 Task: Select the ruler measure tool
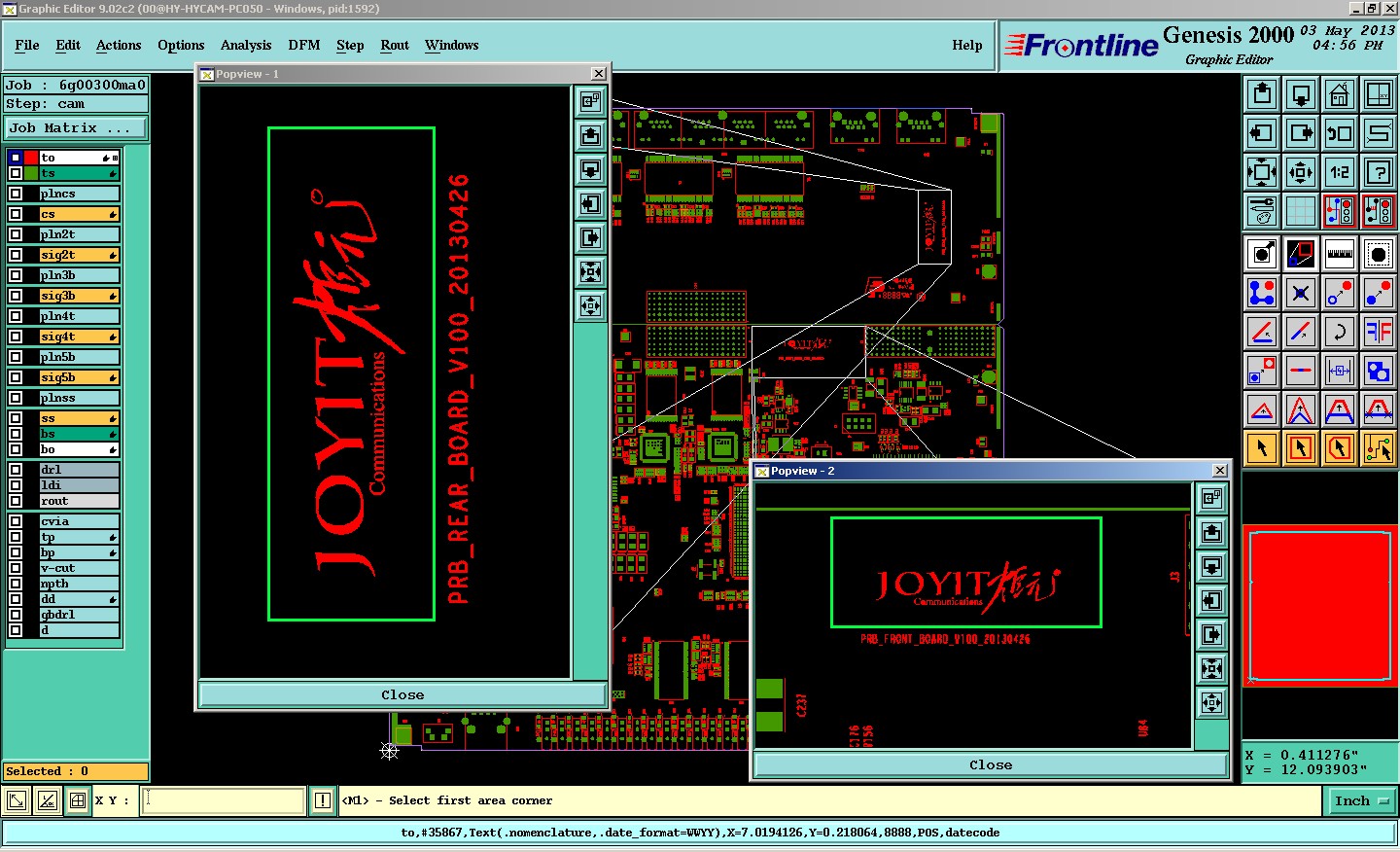coord(1340,254)
